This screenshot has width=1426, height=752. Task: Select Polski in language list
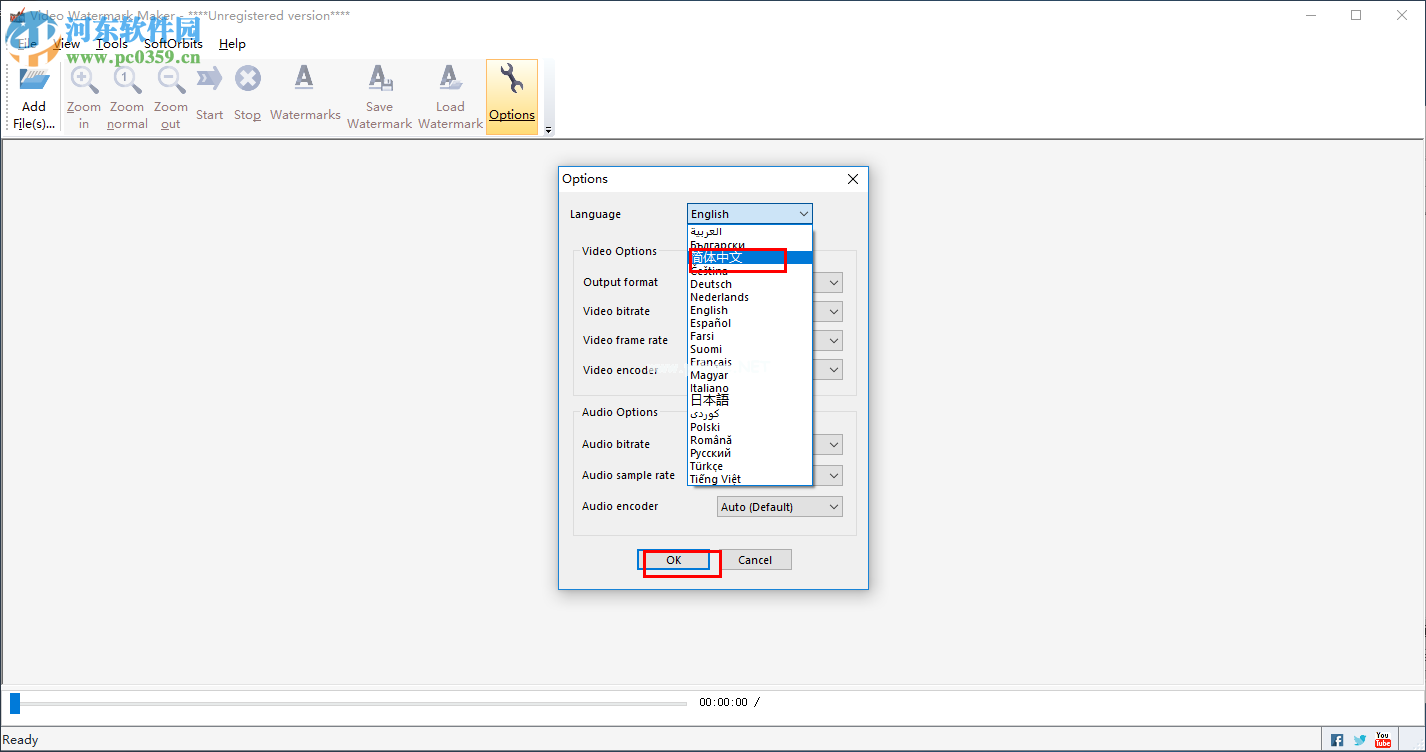pos(750,427)
